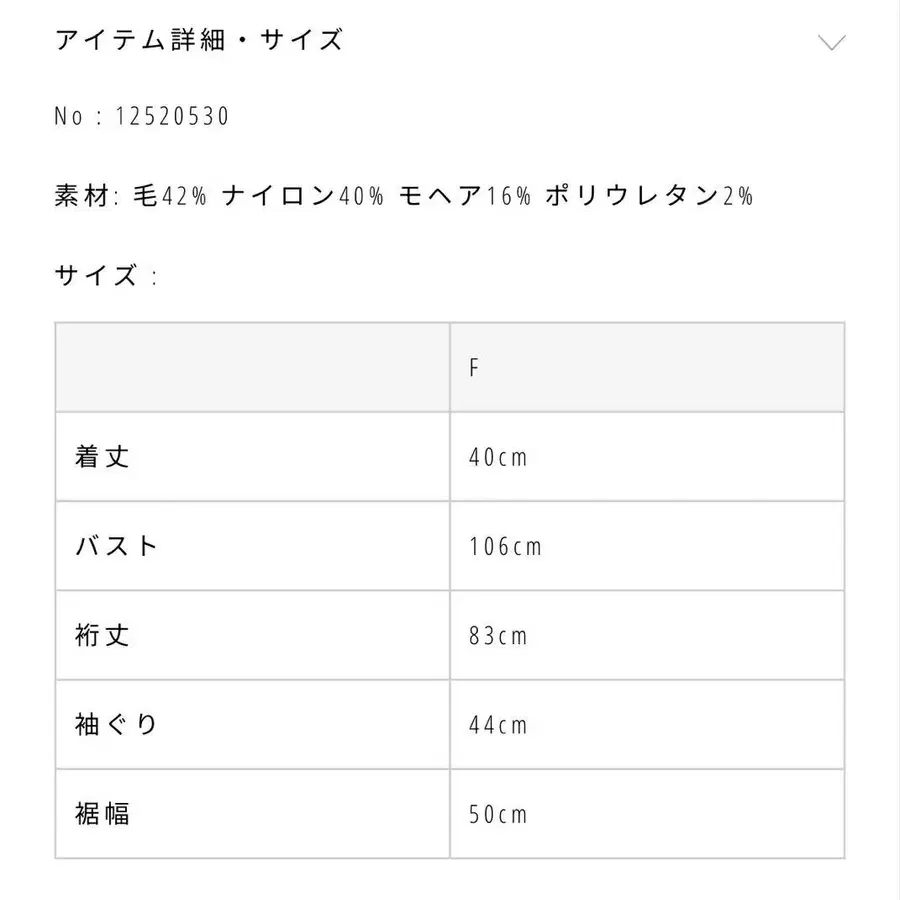
Task: Select the サイズ label
Action: tap(95, 274)
